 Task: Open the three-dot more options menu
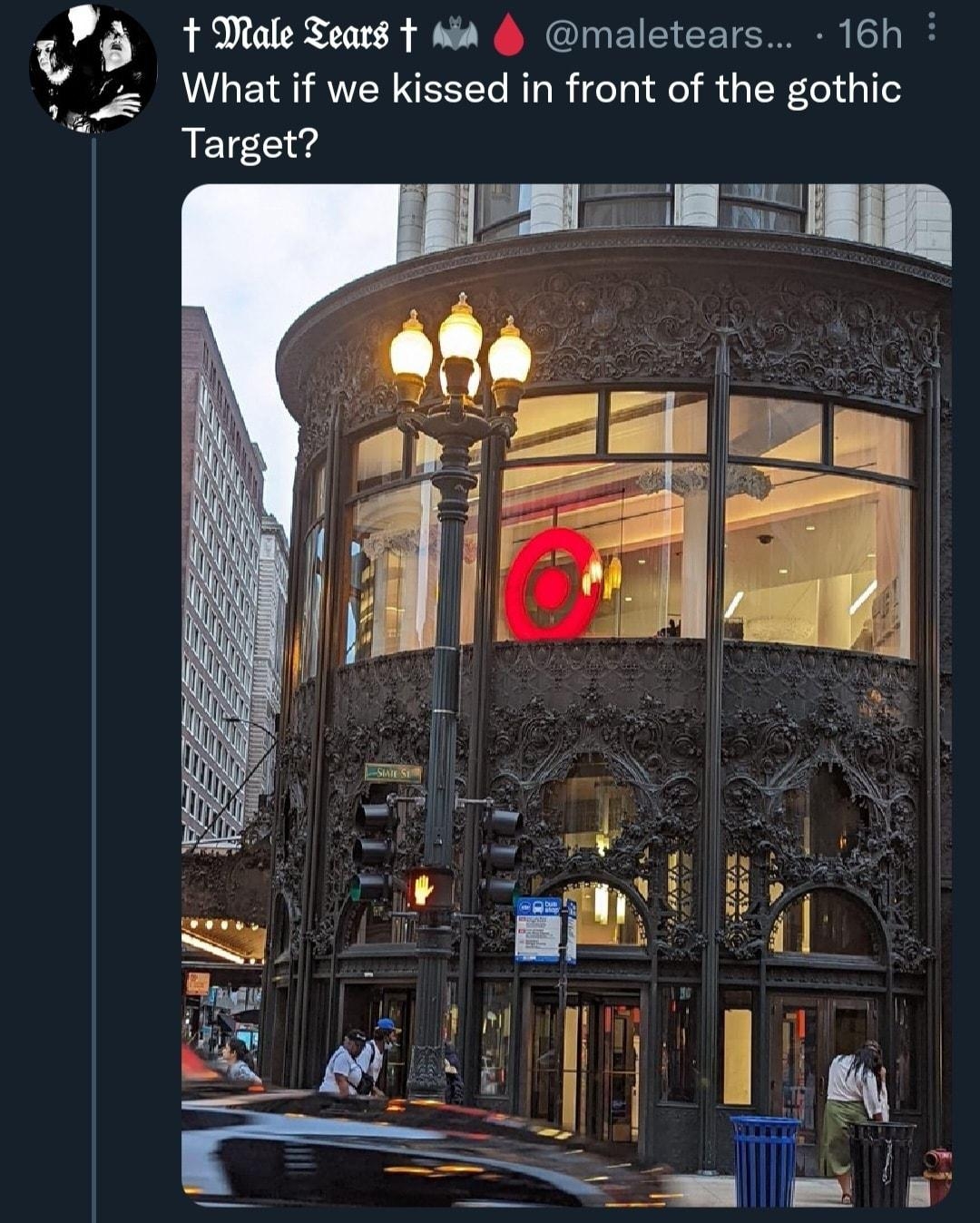[932, 28]
